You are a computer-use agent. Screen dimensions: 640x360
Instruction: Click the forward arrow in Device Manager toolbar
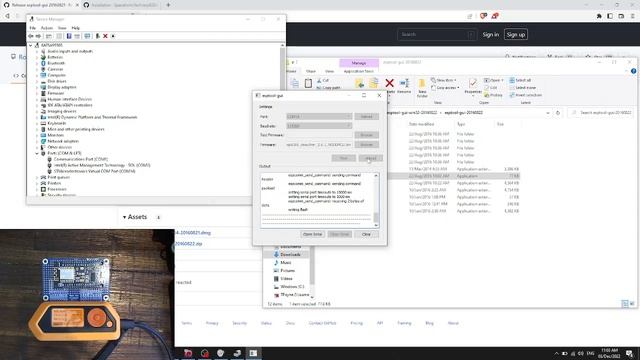(38, 36)
